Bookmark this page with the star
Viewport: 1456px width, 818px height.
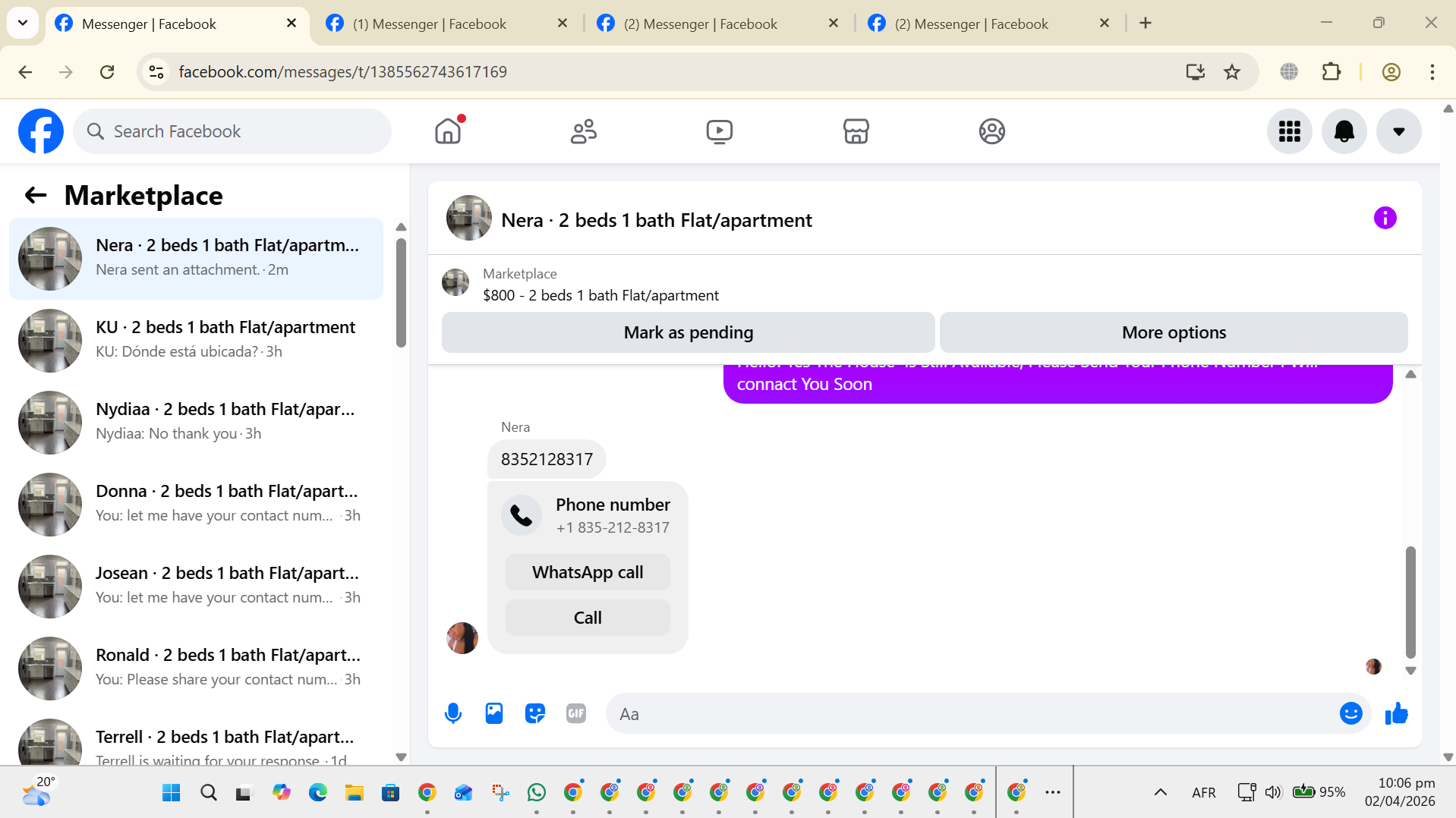(1232, 72)
